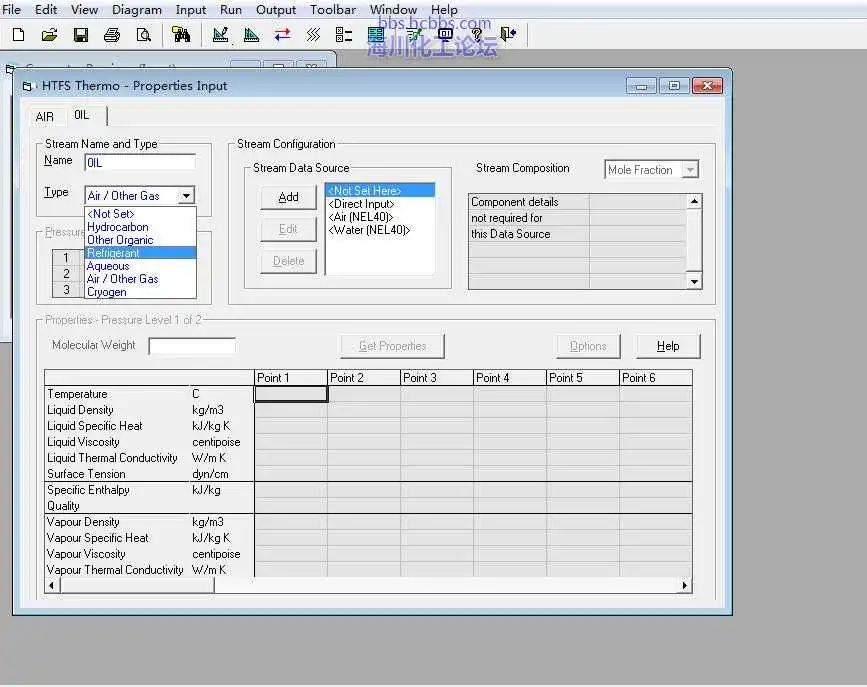Click the triple chevron arrows icon

[313, 35]
